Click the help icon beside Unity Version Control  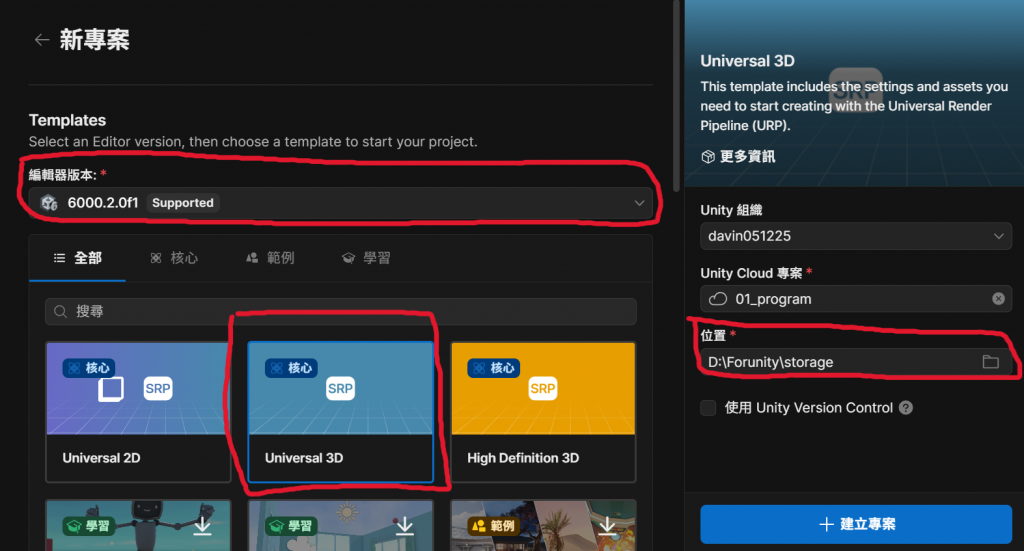(906, 408)
